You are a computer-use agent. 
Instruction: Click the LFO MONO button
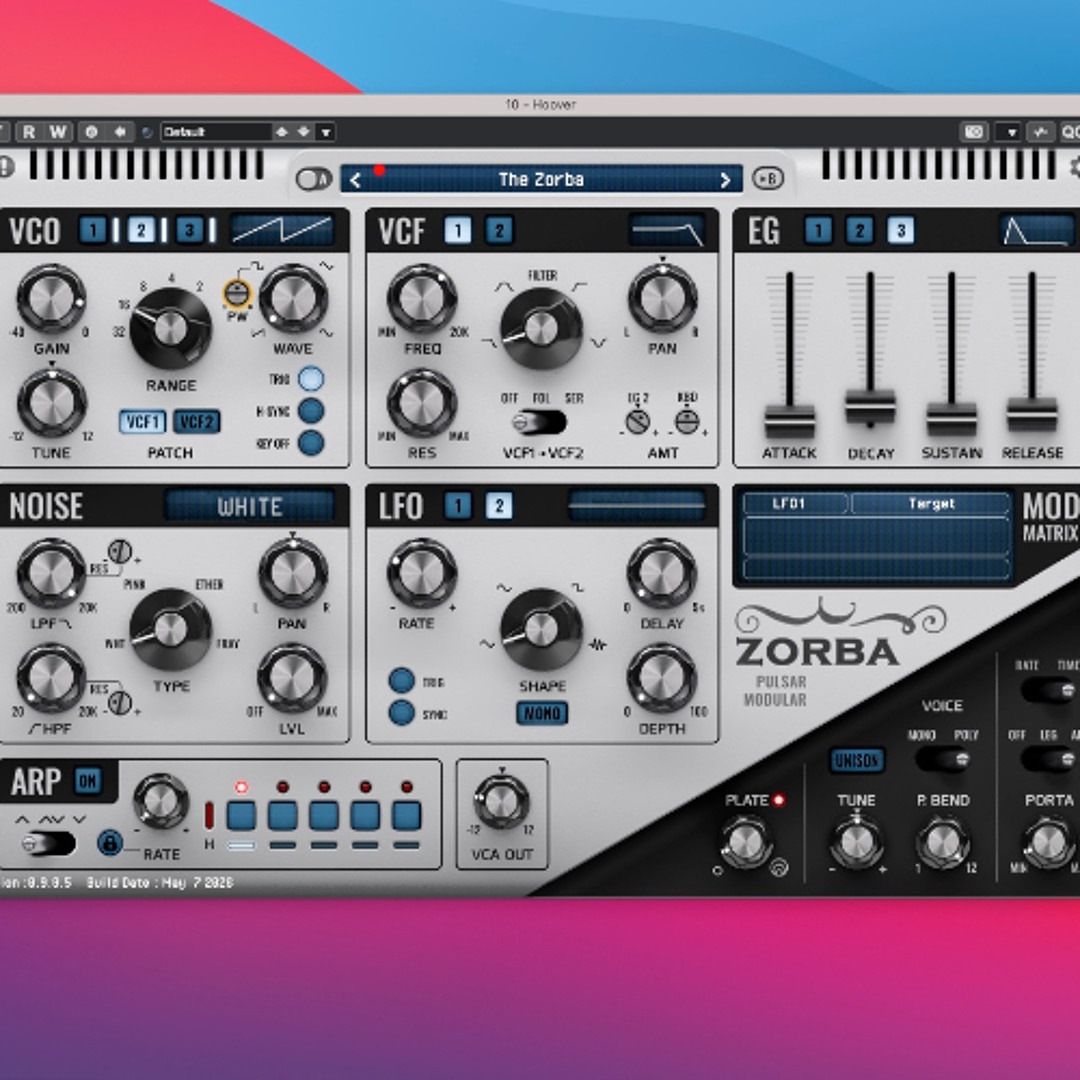click(542, 713)
